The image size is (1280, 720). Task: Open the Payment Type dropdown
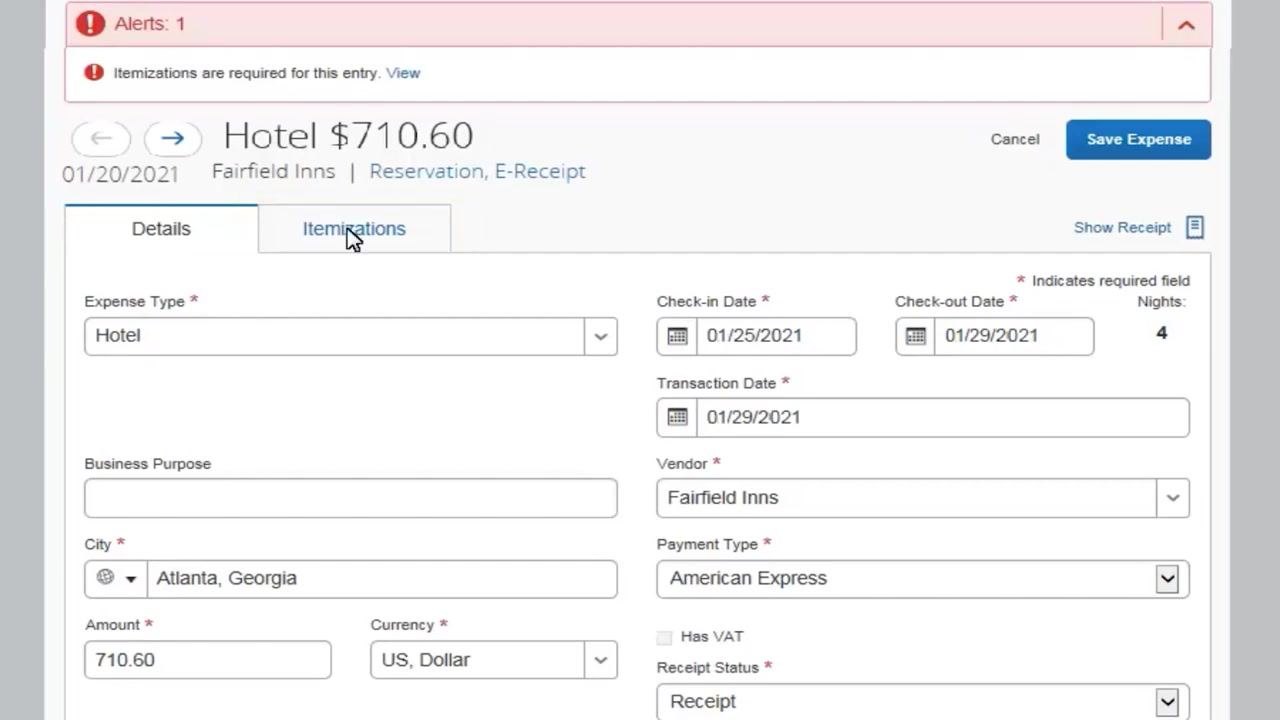click(x=1167, y=578)
